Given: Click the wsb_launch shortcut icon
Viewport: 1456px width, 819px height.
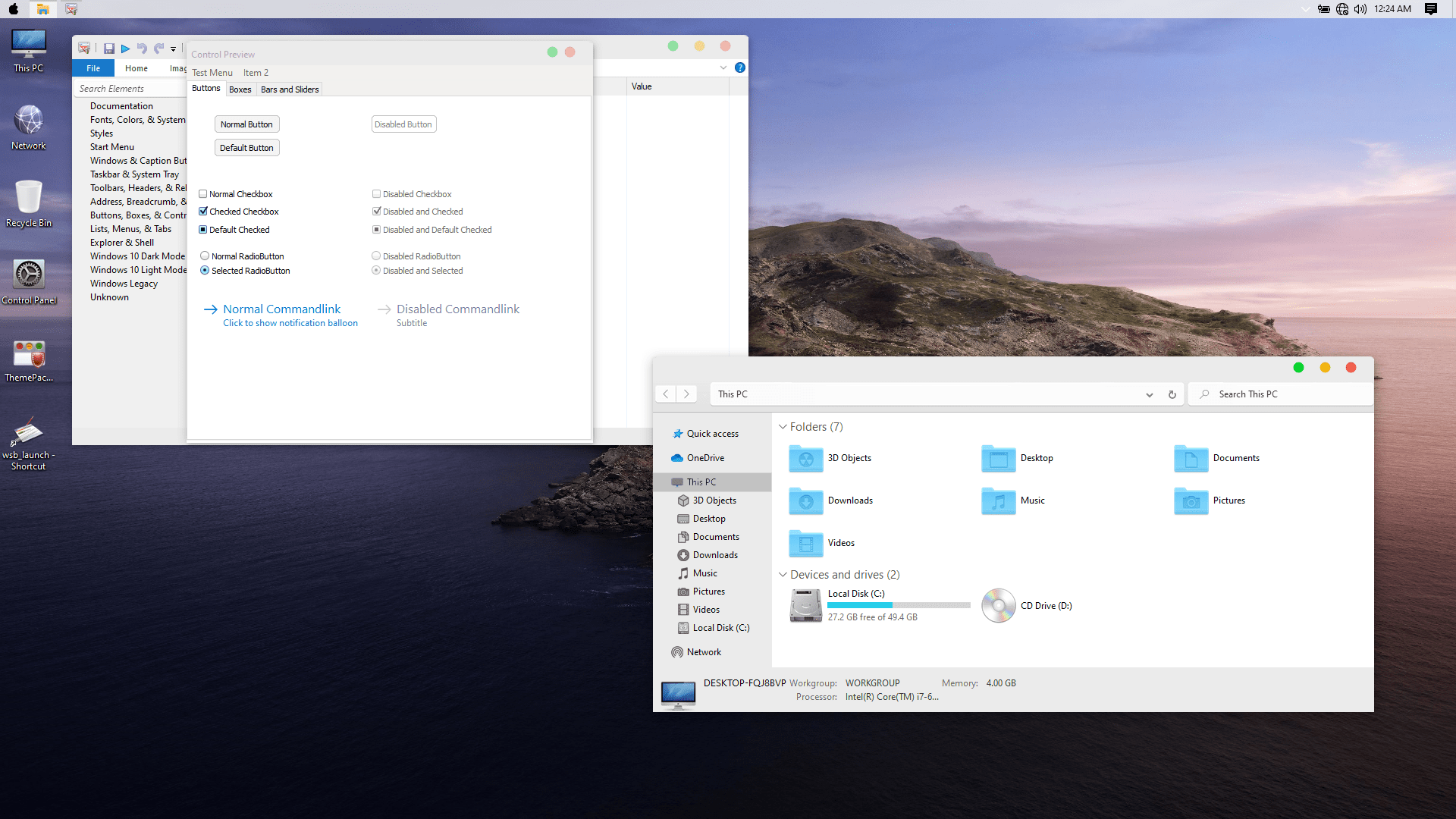Looking at the screenshot, I should (27, 432).
